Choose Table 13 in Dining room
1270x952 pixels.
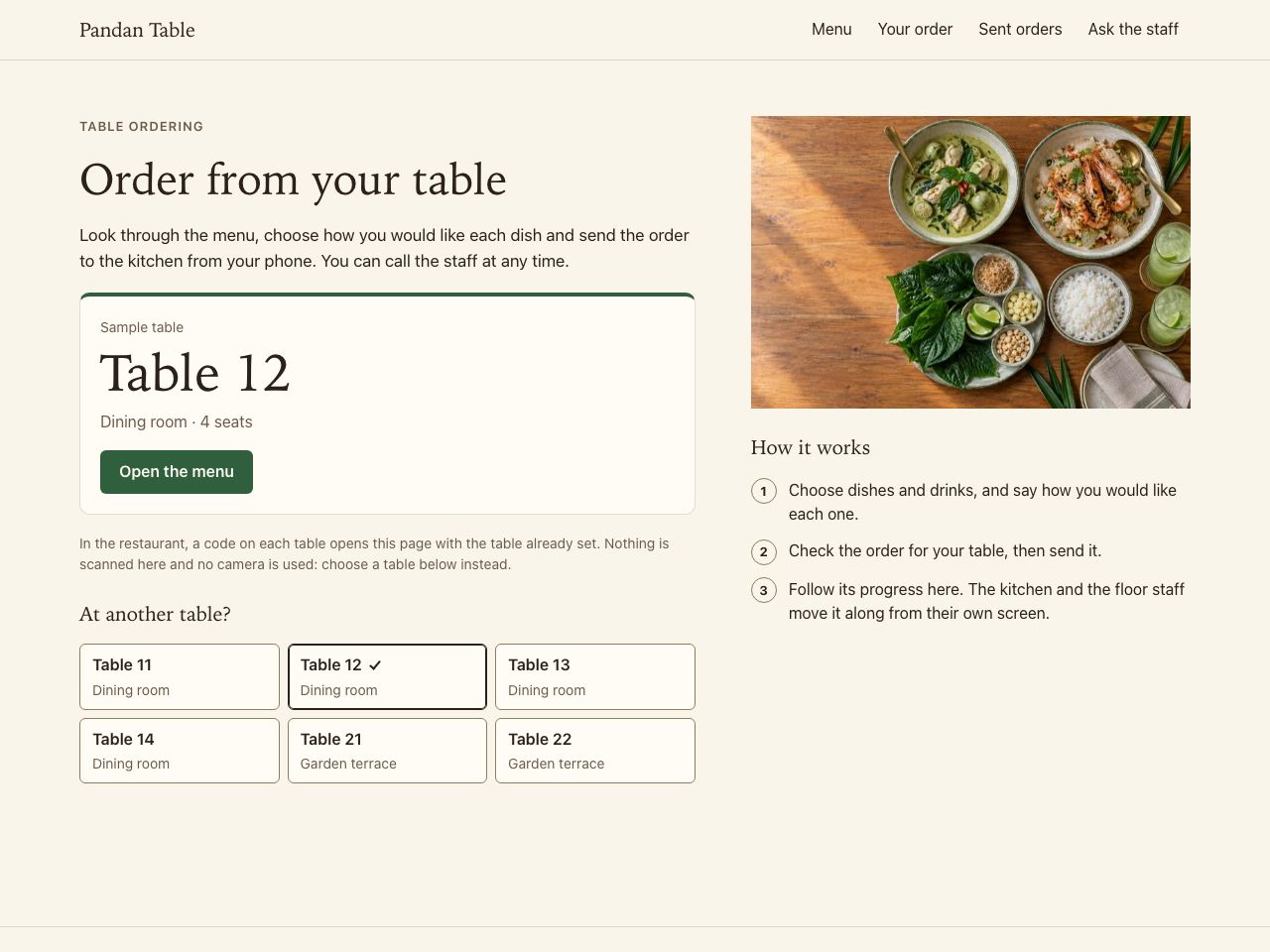(595, 677)
